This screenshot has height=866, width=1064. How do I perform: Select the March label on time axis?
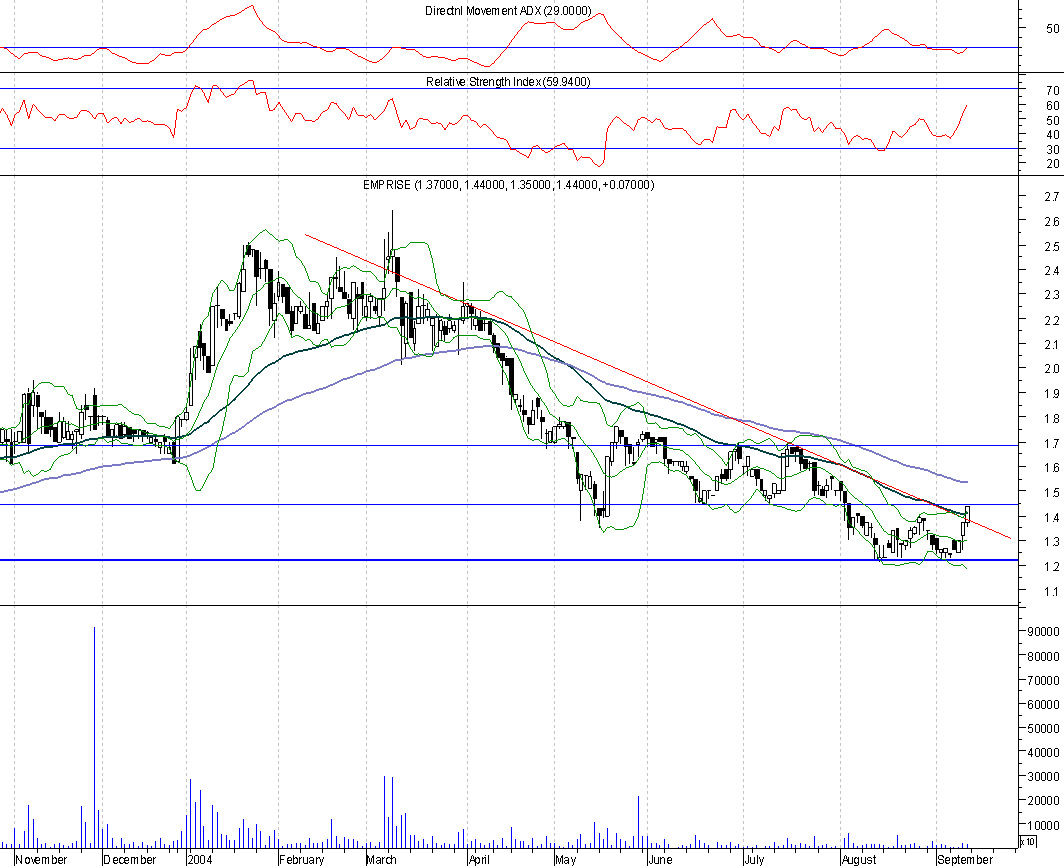[x=381, y=859]
